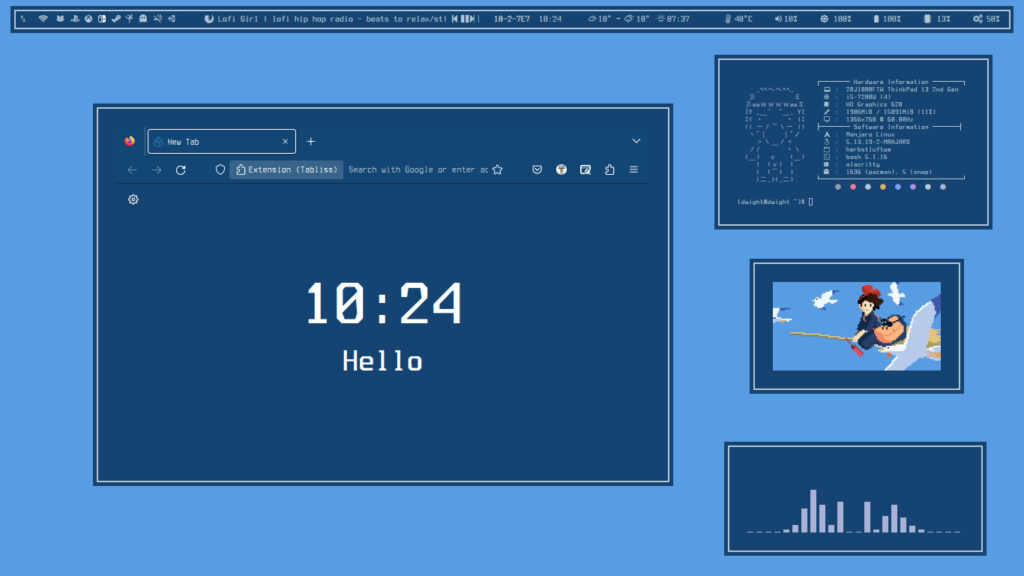Focus the Search with Google address field
Image resolution: width=1024 pixels, height=576 pixels.
tap(417, 170)
